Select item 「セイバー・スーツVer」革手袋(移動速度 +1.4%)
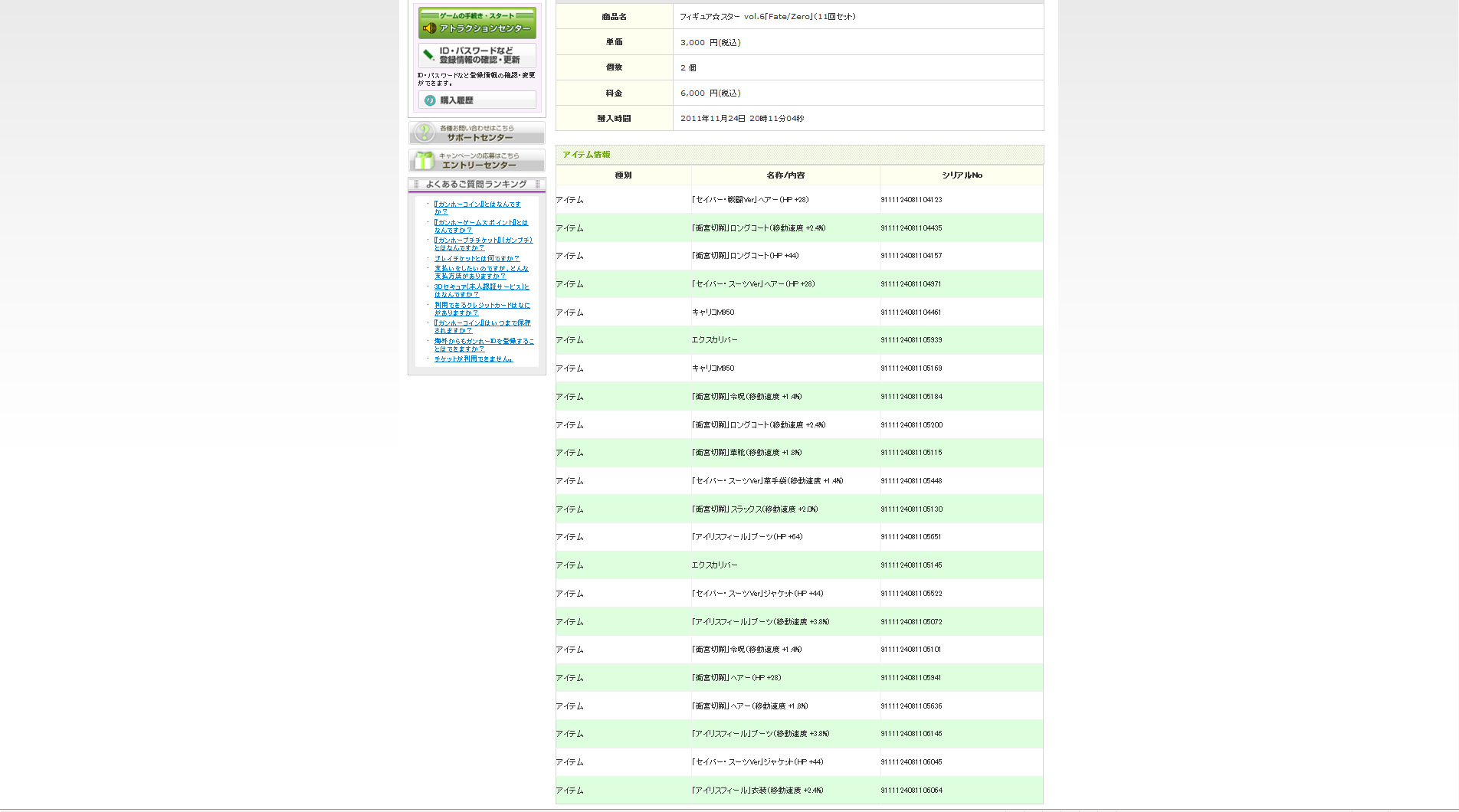Screen dimensions: 1459x812 (767, 481)
